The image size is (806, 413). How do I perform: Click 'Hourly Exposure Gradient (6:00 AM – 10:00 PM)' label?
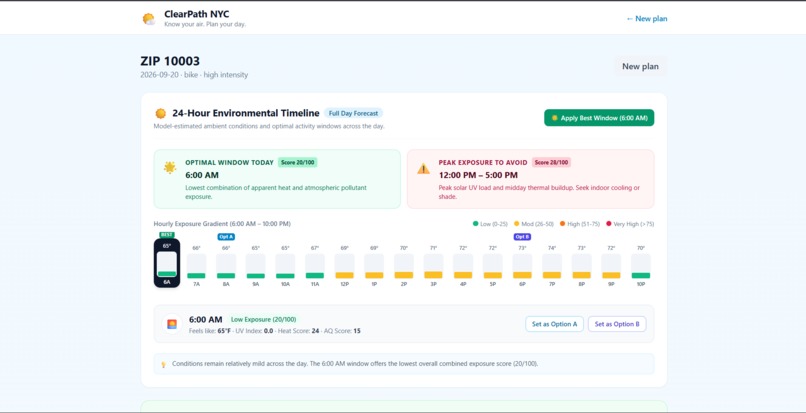coord(222,224)
